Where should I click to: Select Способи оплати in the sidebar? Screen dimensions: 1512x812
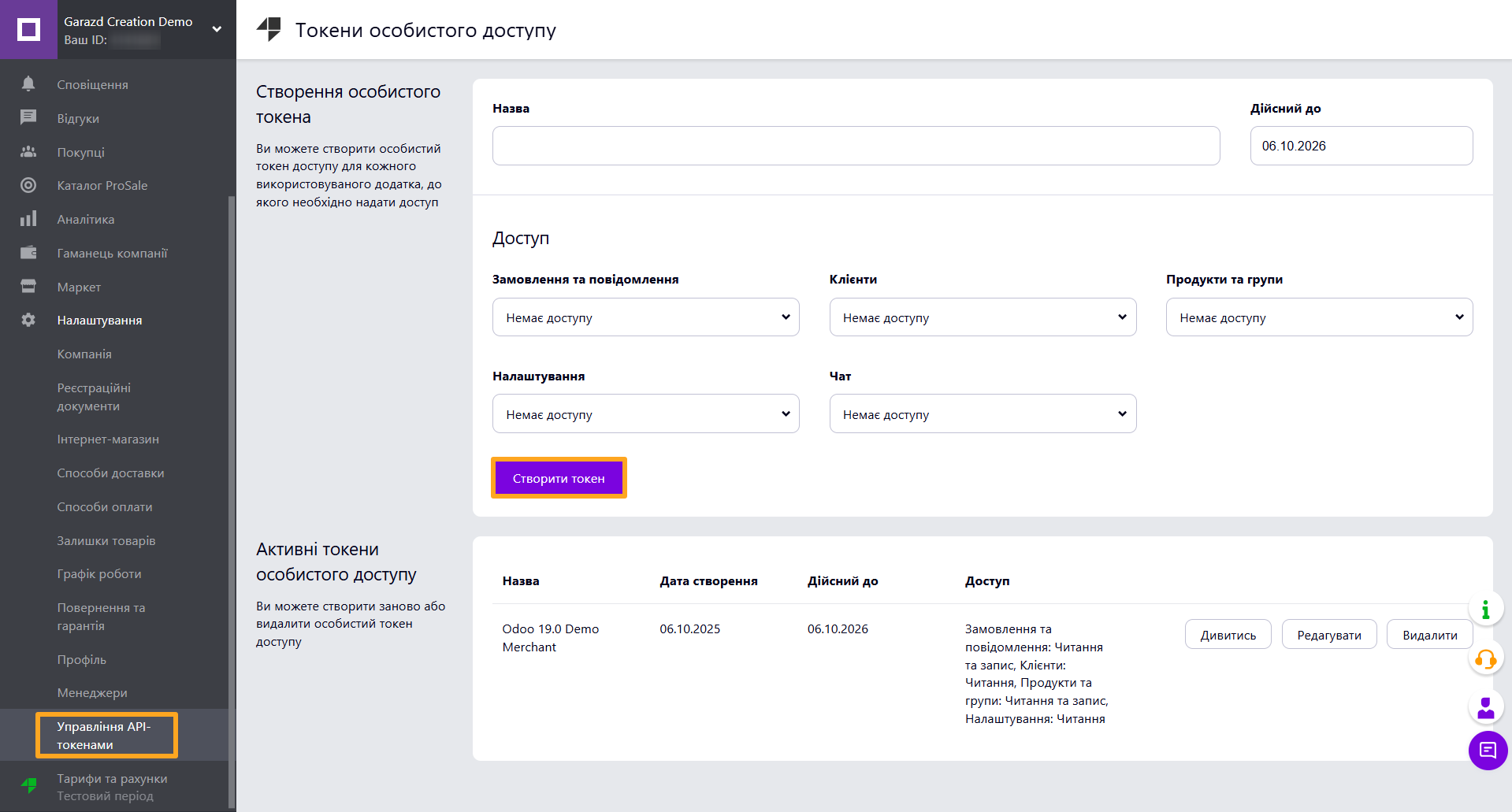(104, 506)
